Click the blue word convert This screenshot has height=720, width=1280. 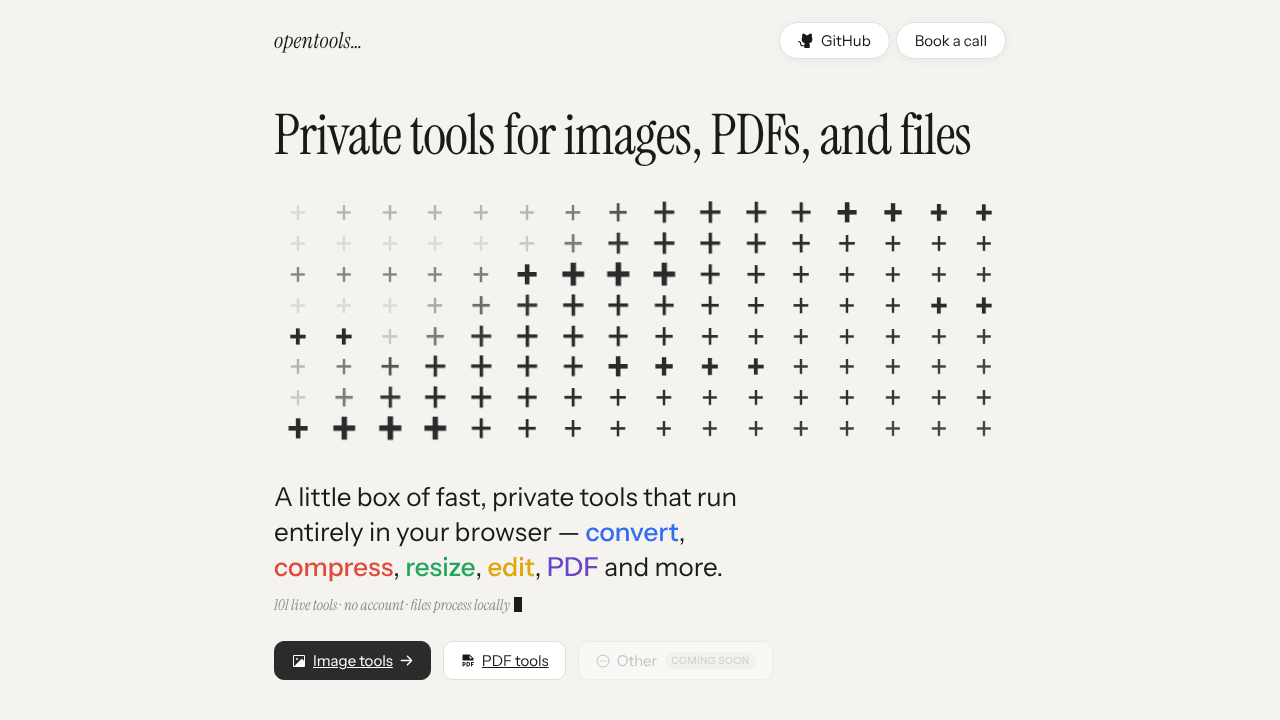(x=632, y=532)
